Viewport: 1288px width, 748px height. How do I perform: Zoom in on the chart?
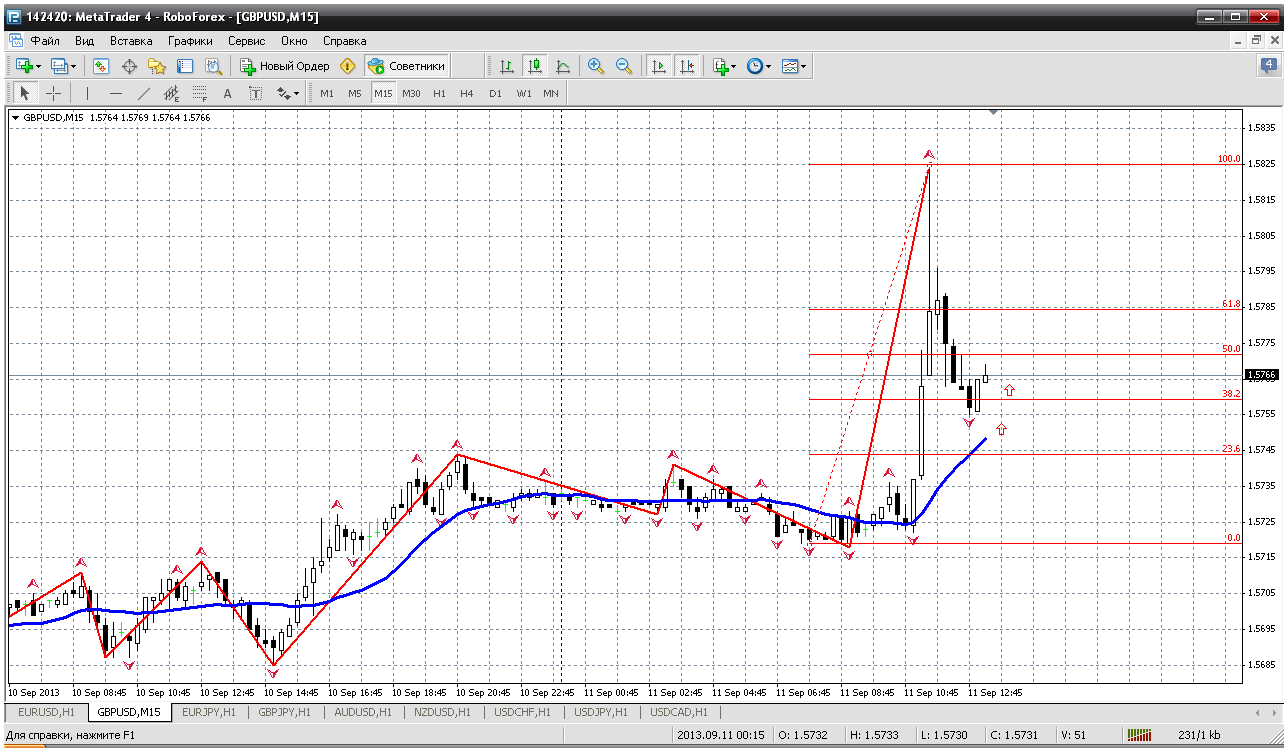[x=596, y=66]
